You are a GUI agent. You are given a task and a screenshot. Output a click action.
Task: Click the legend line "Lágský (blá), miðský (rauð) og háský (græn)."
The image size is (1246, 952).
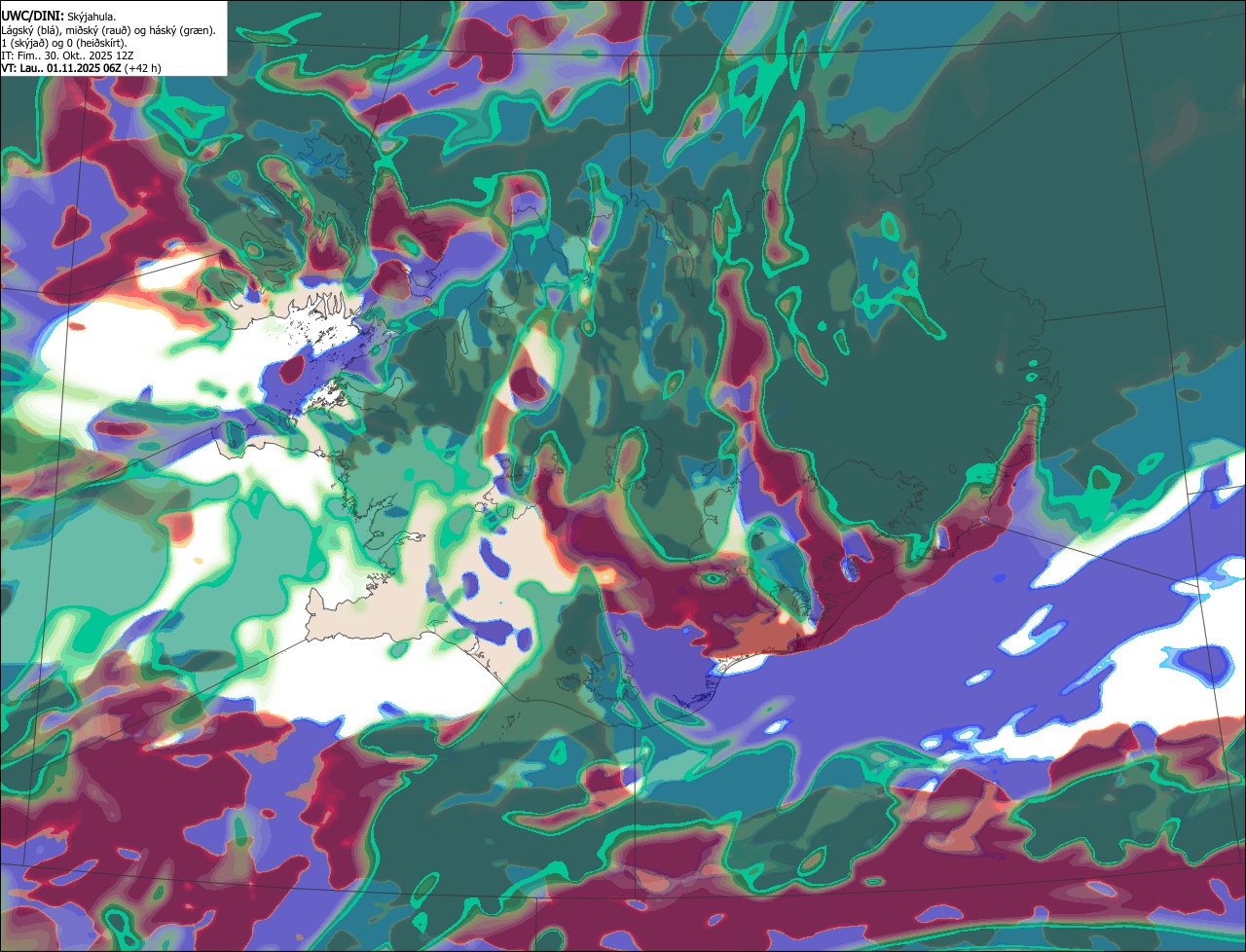pyautogui.click(x=109, y=30)
